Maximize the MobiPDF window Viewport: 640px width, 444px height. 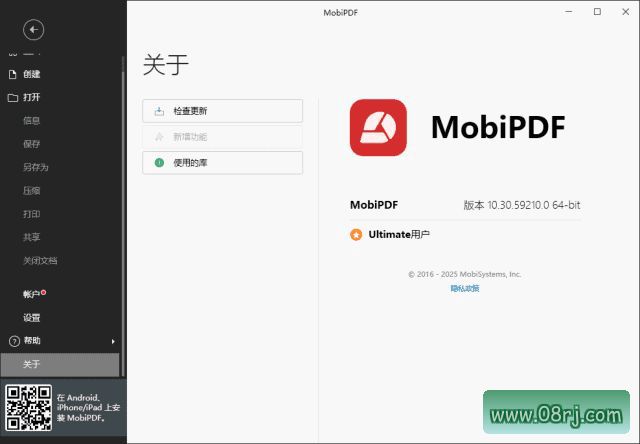pos(597,12)
